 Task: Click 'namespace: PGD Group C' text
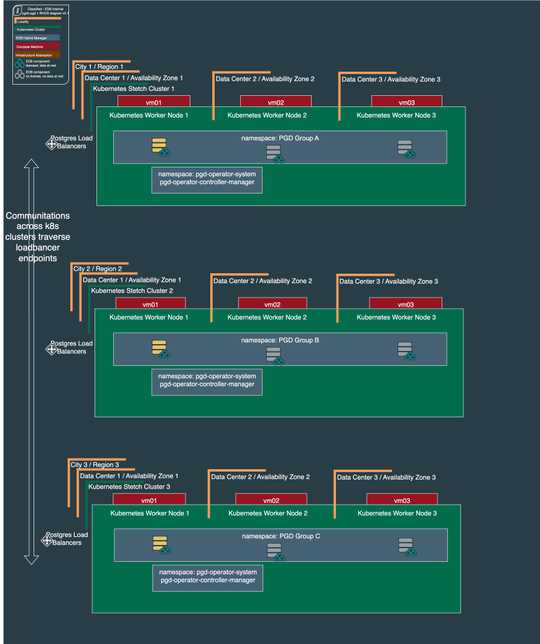(x=281, y=536)
